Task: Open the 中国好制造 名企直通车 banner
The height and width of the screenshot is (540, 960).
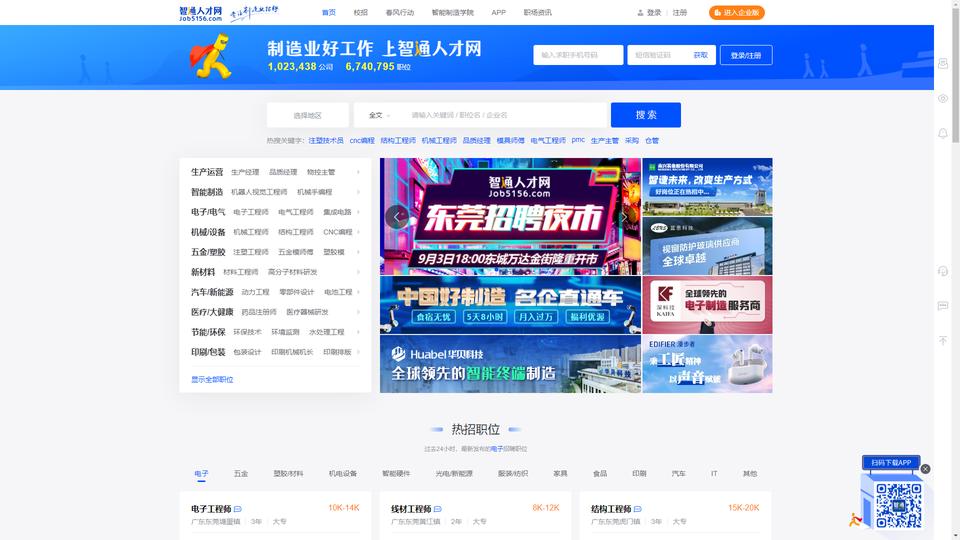Action: tap(510, 305)
